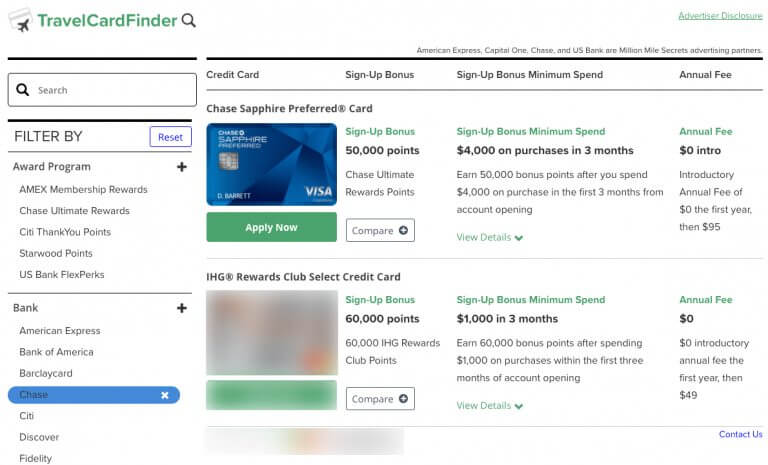
Task: Expand View Details for Chase Sapphire Preferred
Action: (x=489, y=238)
